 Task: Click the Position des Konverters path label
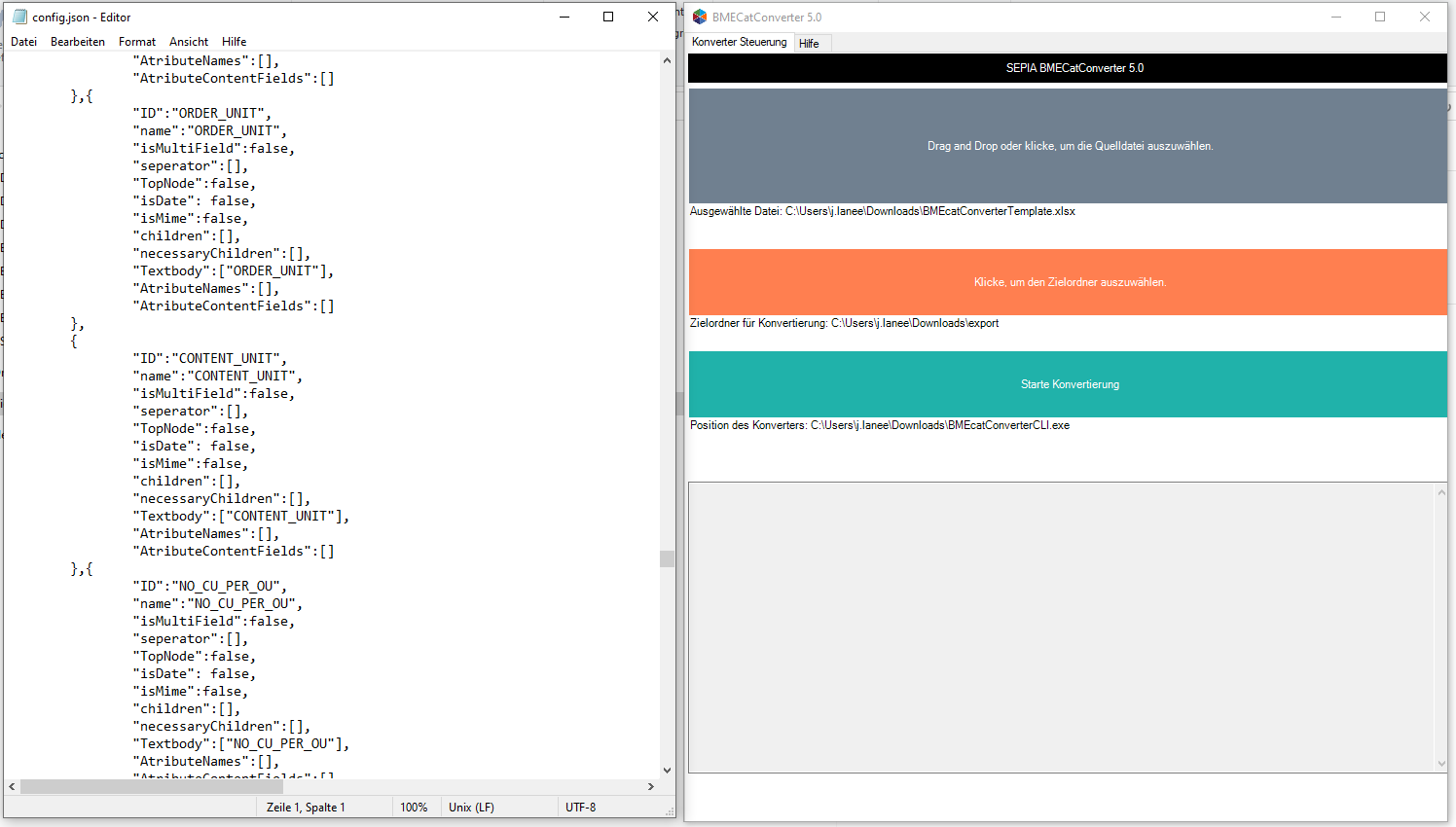pyautogui.click(x=880, y=425)
